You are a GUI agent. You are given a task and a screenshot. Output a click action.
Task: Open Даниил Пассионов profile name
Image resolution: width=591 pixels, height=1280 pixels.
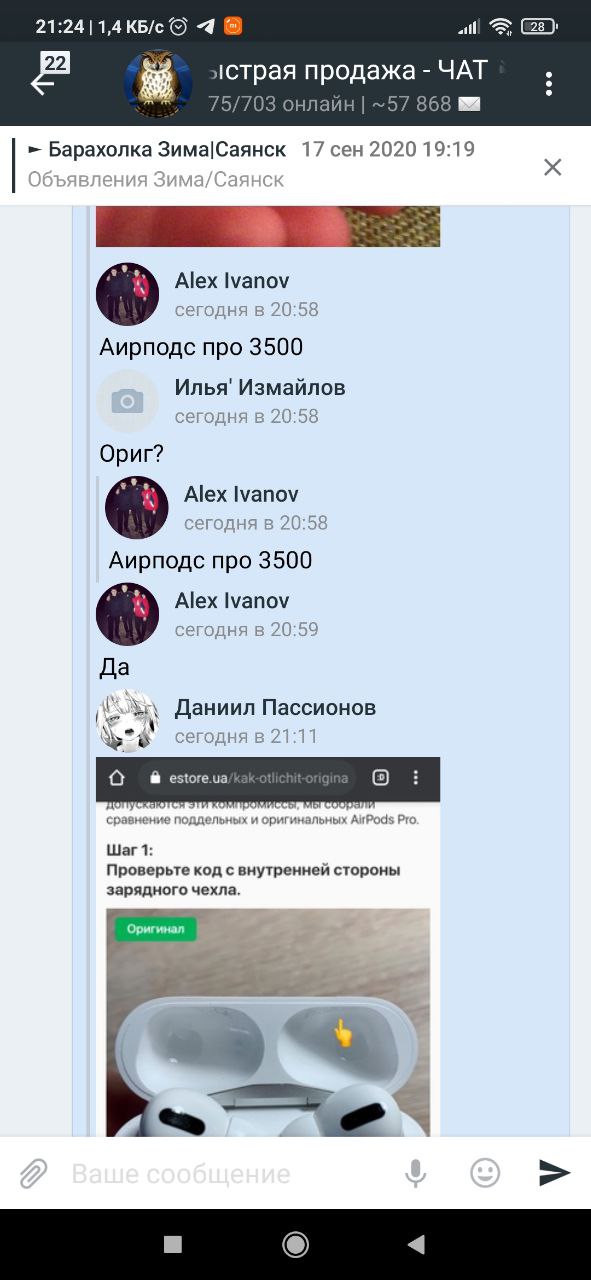275,708
